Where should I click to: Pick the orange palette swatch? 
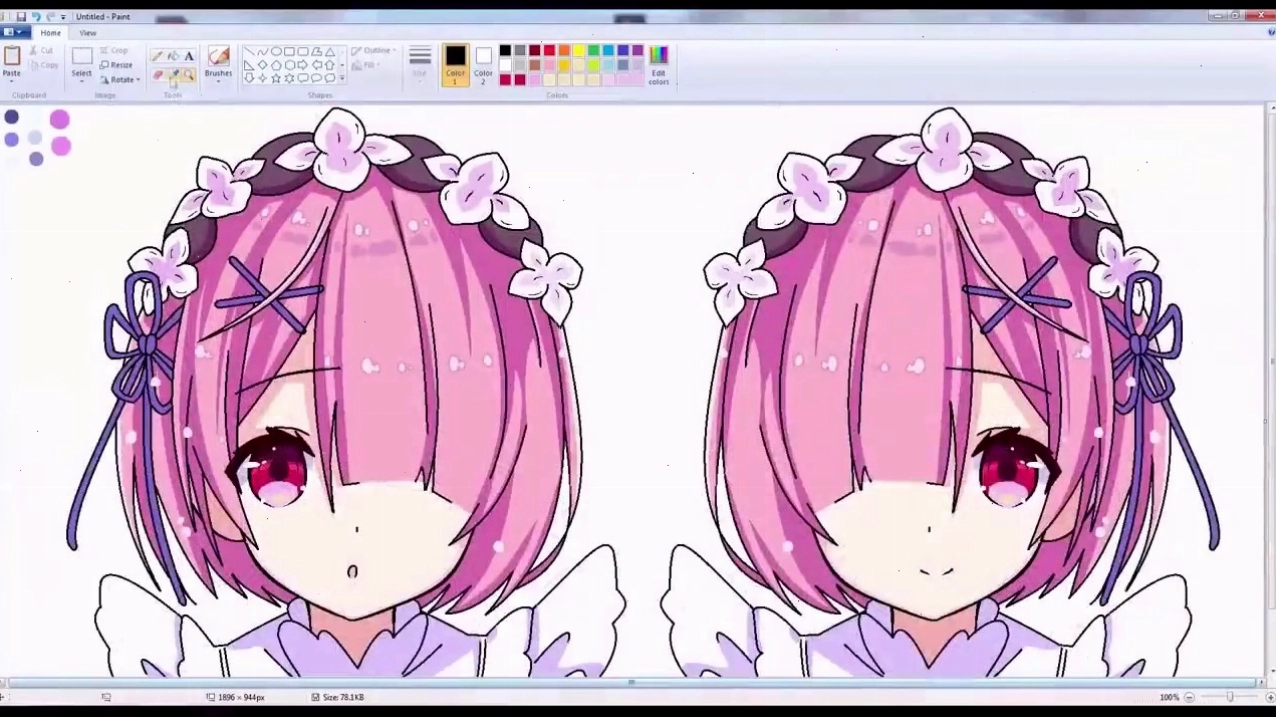click(564, 51)
